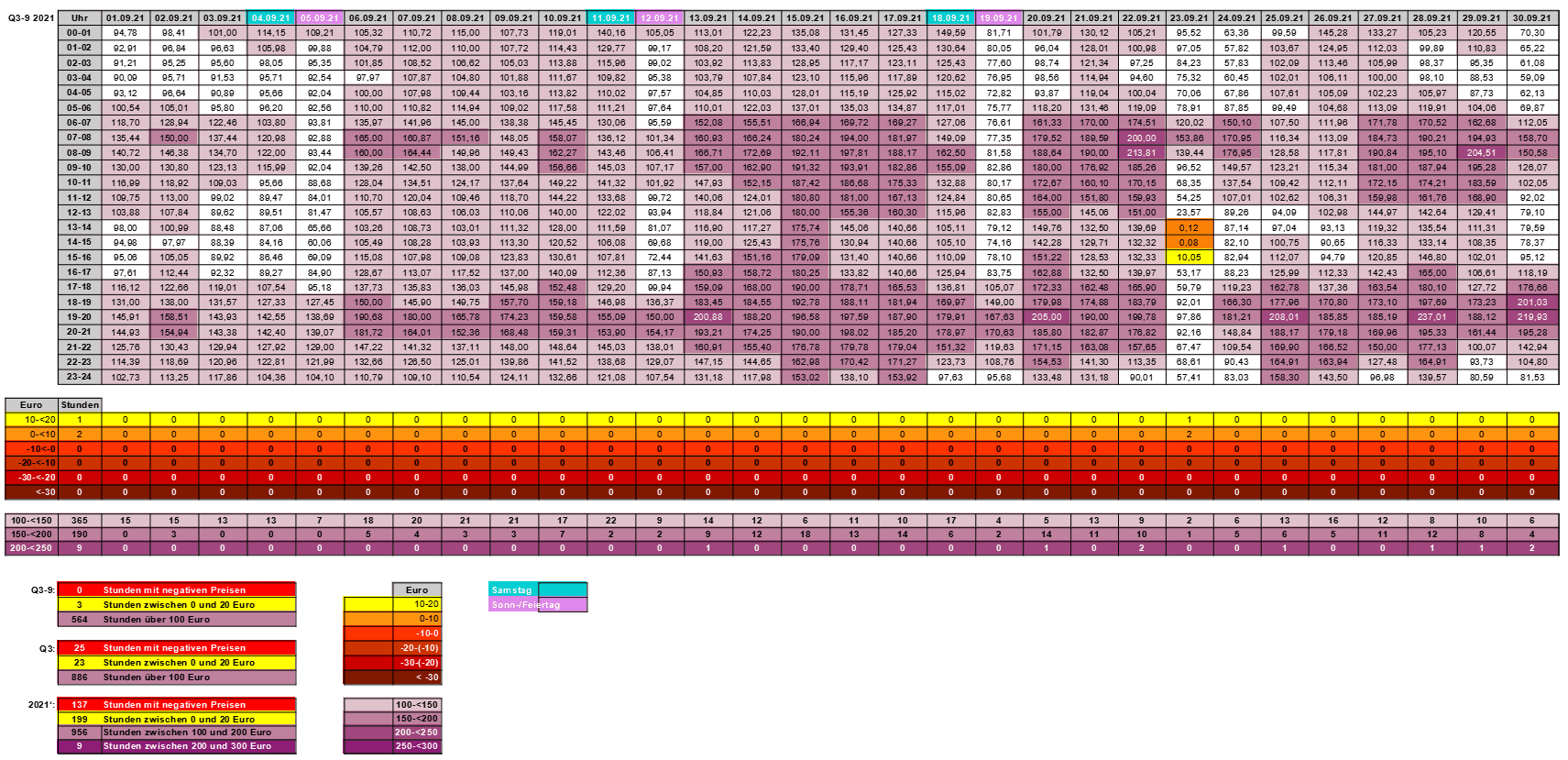
Task: Select the 19.09.21 Sunday date header
Action: [998, 17]
